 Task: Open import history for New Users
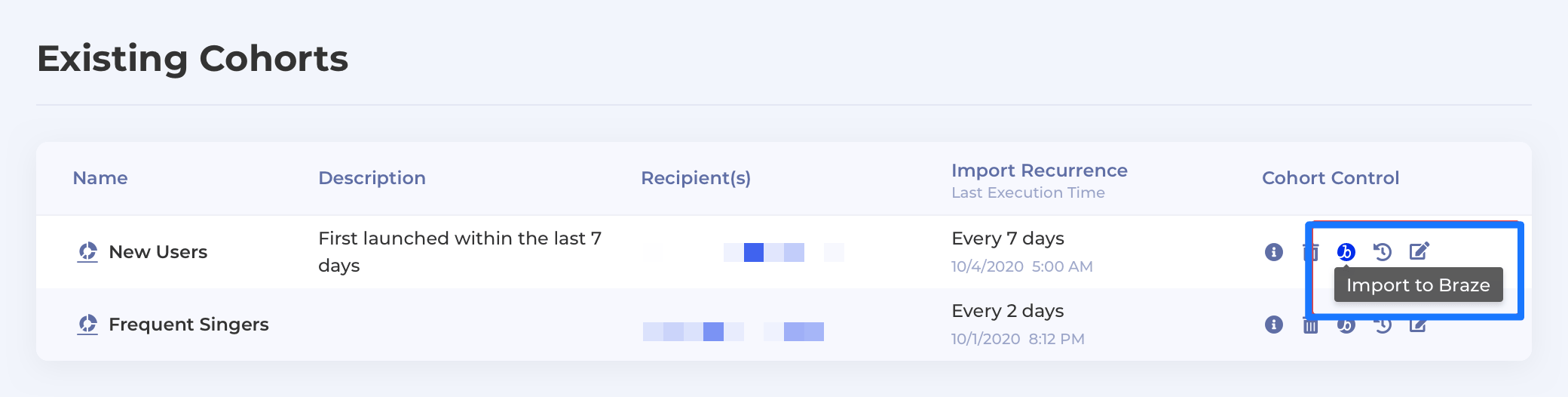(x=1382, y=252)
